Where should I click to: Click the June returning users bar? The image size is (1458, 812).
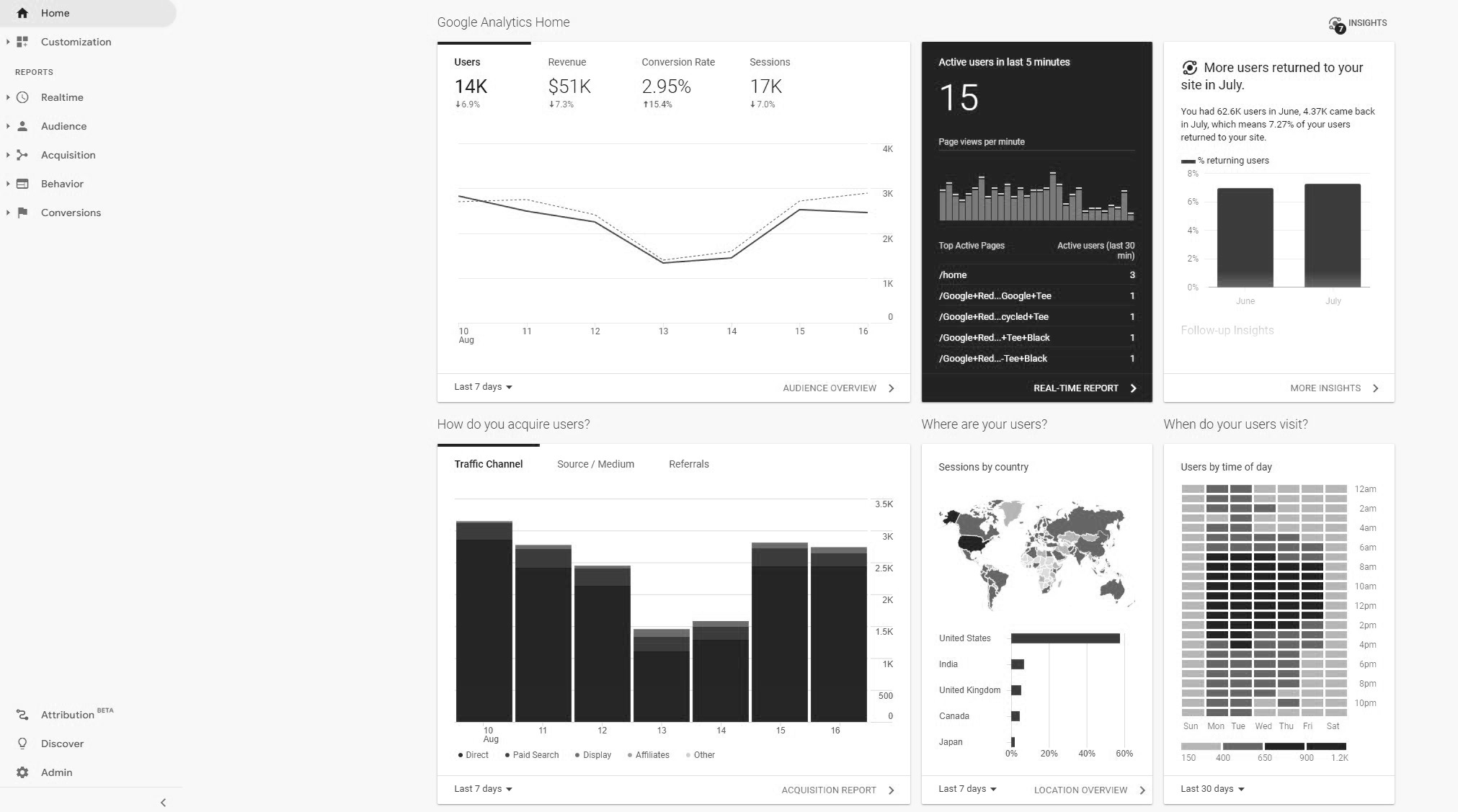(1245, 238)
